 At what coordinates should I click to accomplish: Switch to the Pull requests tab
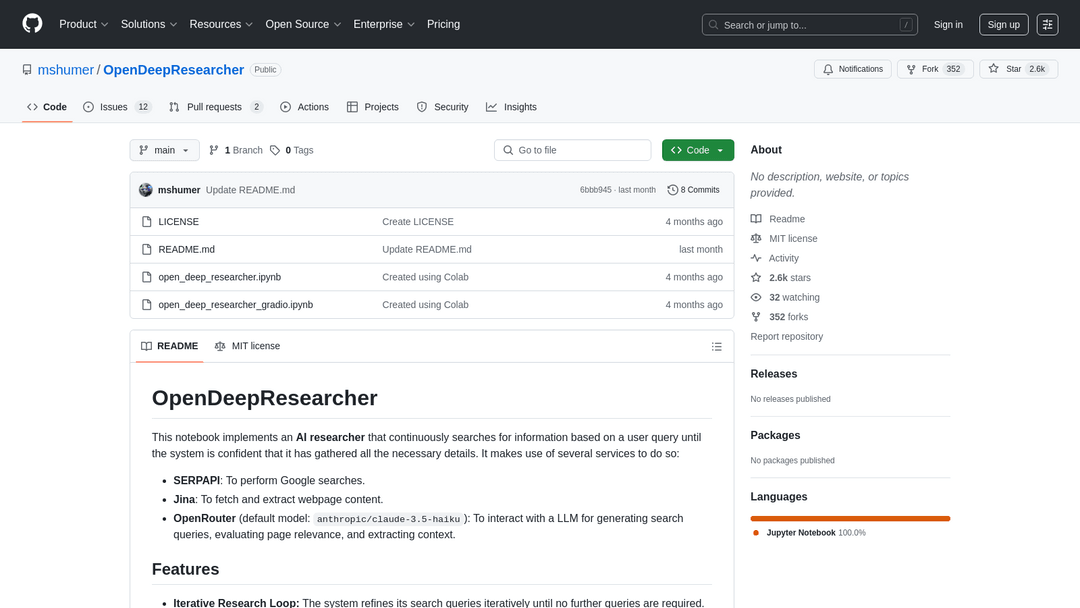(216, 107)
